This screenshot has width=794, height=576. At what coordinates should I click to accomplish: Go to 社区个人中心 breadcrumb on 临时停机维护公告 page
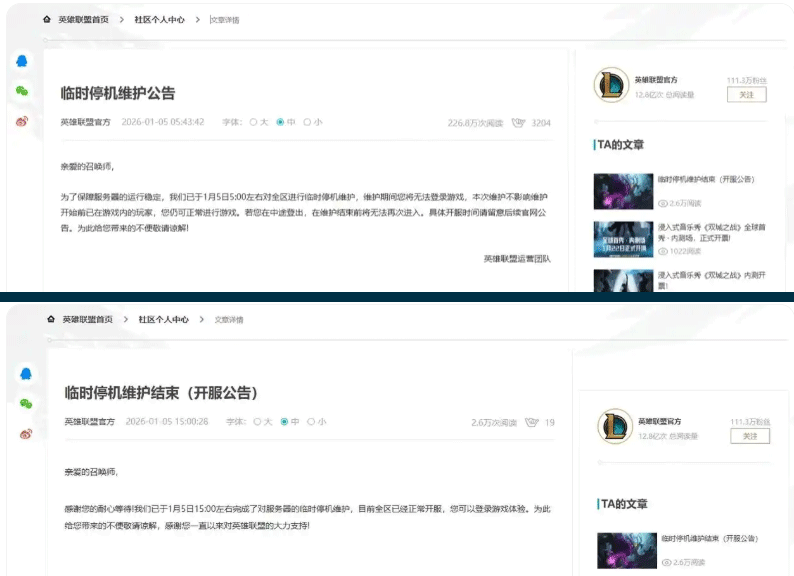pos(160,19)
